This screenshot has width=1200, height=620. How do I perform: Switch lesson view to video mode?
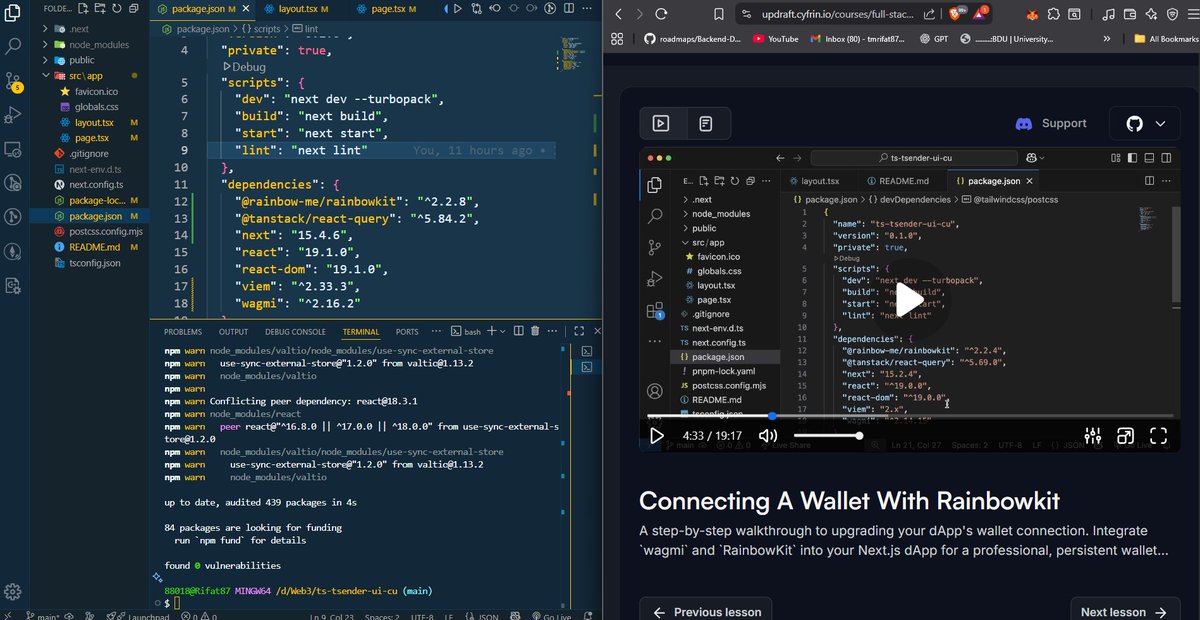(x=661, y=123)
